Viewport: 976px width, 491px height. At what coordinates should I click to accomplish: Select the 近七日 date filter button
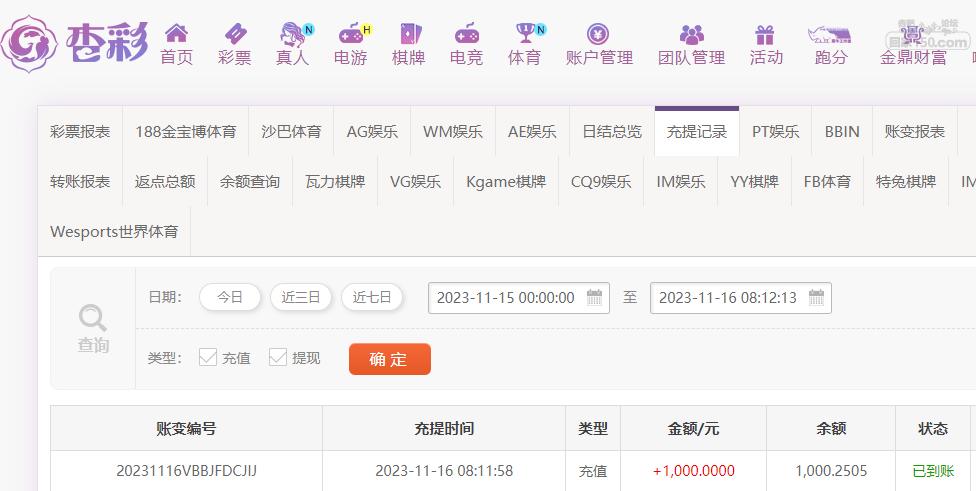pyautogui.click(x=372, y=297)
